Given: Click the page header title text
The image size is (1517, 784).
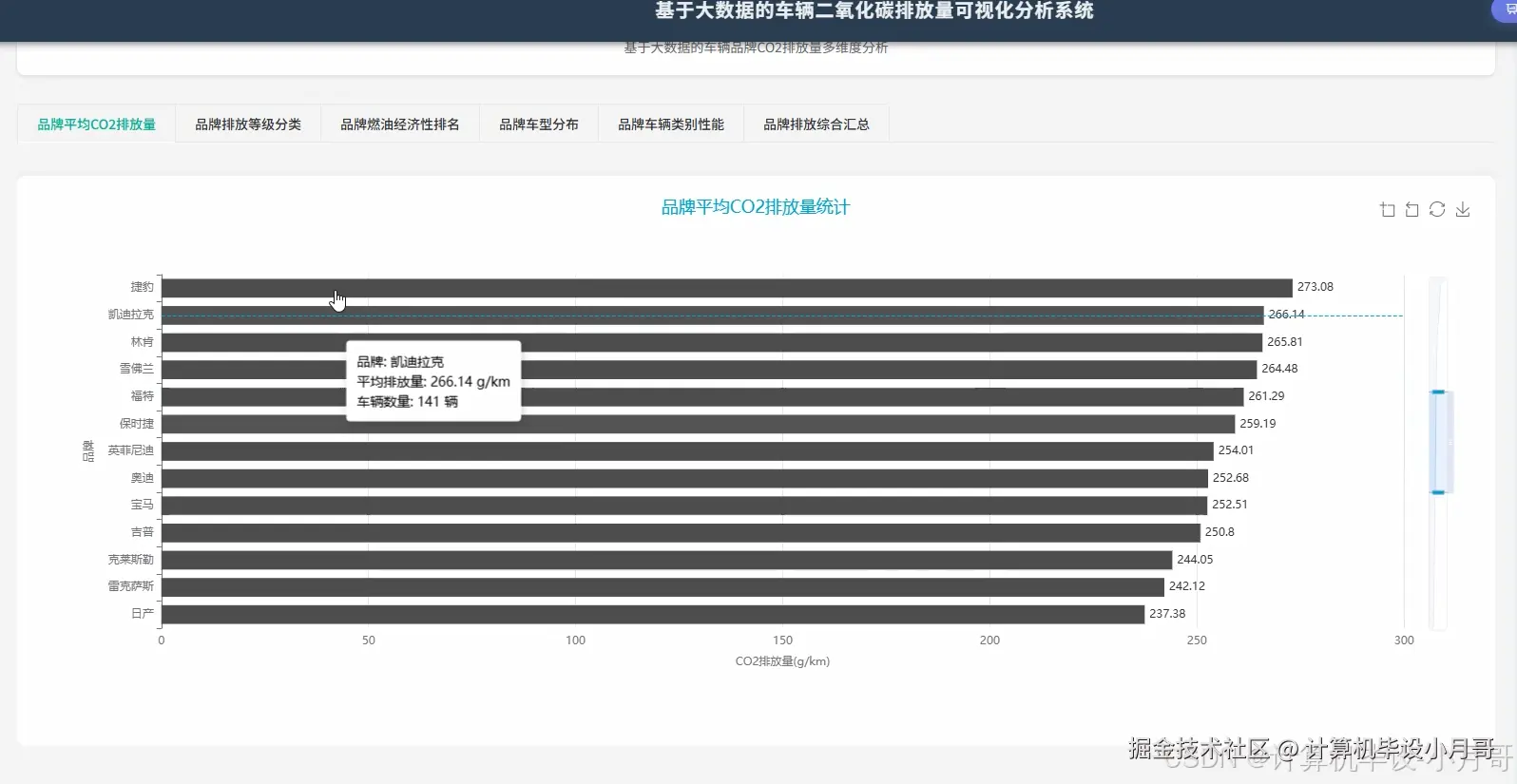Looking at the screenshot, I should click(x=874, y=11).
